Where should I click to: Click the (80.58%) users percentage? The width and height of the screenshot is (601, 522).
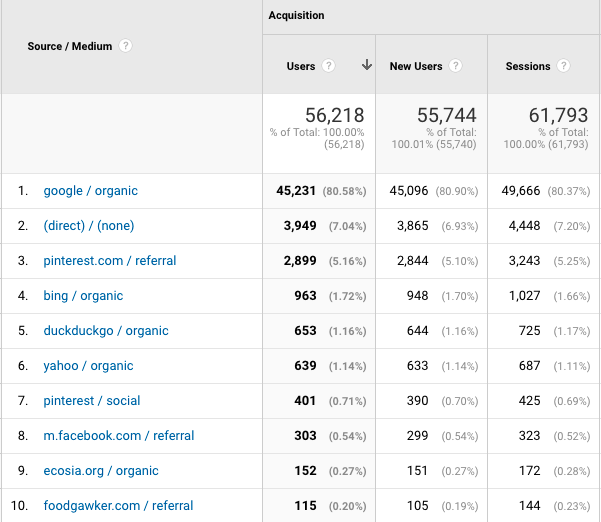tap(344, 191)
